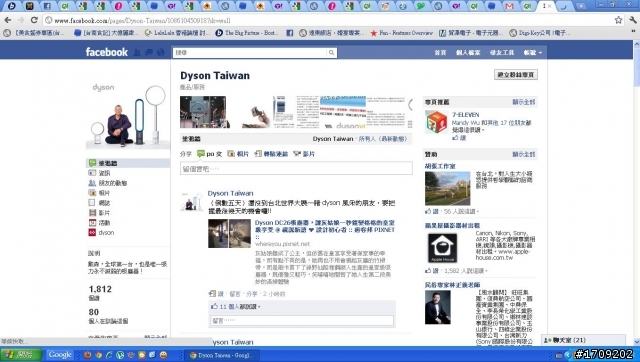
Task: Open the 7-ELEVEN page link
Action: click(x=465, y=115)
